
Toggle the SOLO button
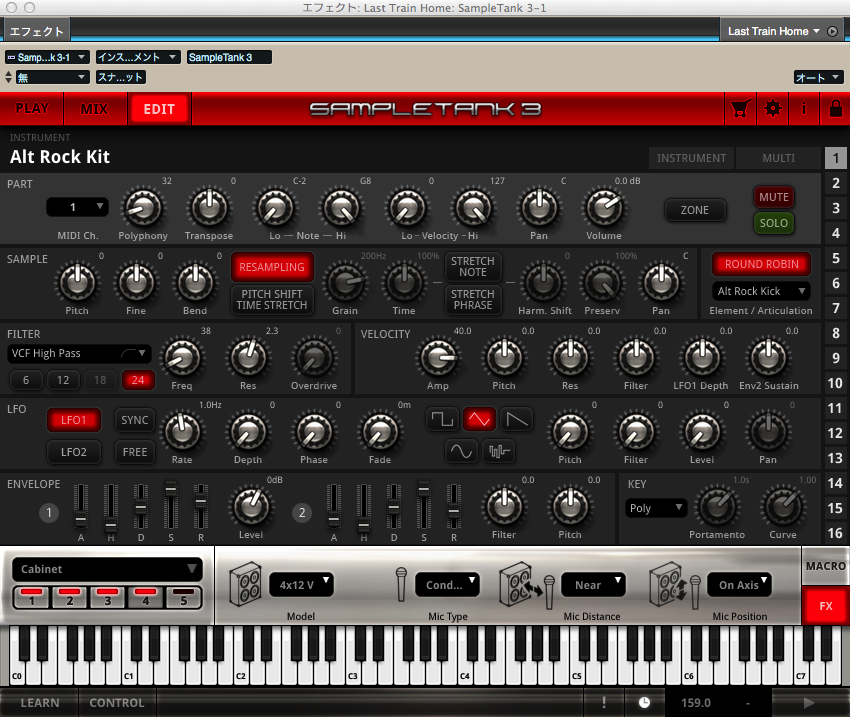(x=774, y=223)
